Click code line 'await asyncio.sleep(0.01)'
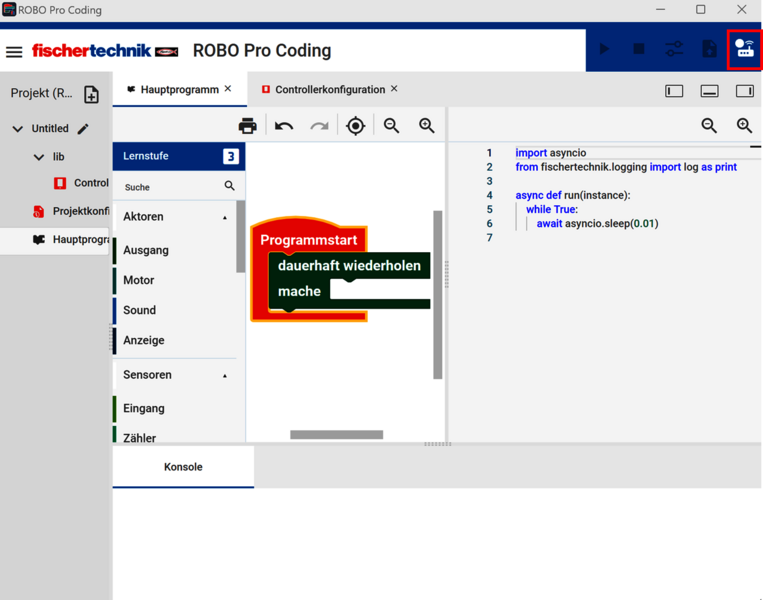 pos(597,223)
